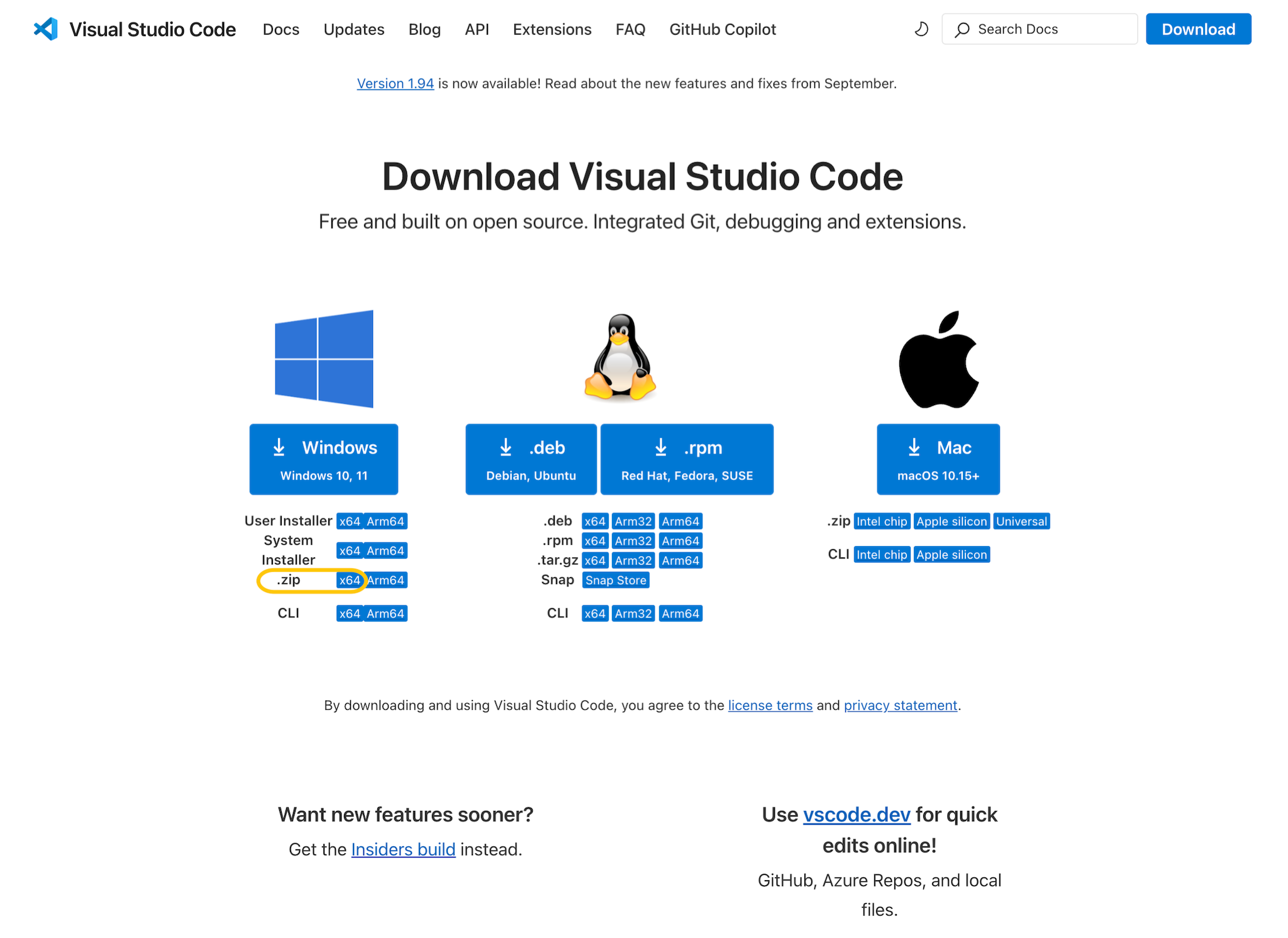Download the Universal Mac .zip build
Image resolution: width=1288 pixels, height=938 pixels.
[1021, 521]
